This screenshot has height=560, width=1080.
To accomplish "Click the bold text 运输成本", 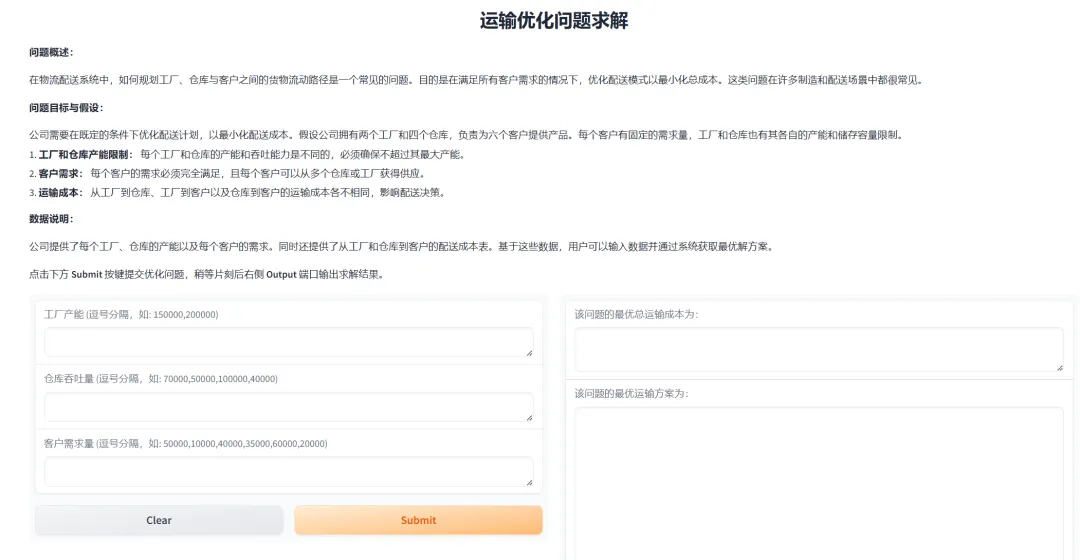I will (60, 193).
